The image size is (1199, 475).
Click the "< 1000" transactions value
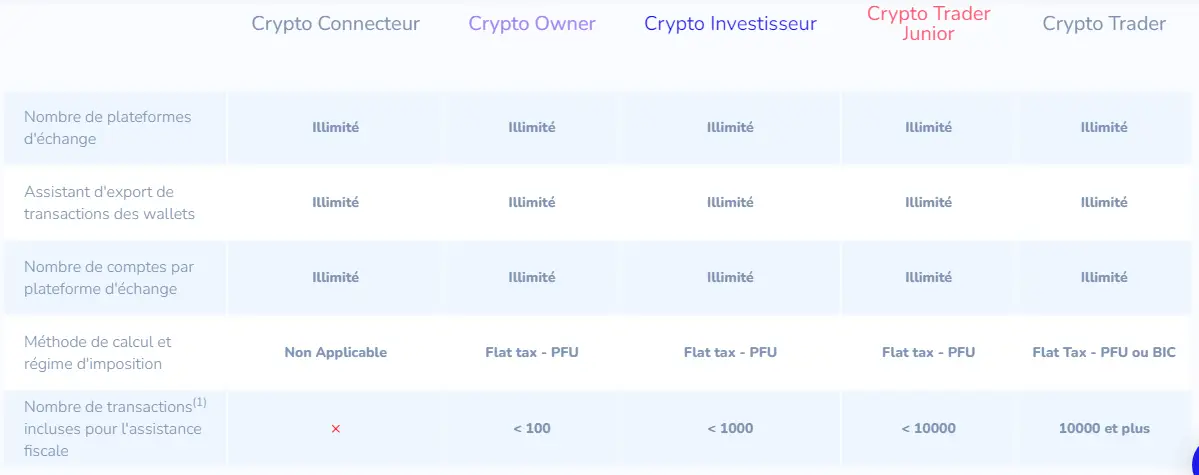[730, 429]
